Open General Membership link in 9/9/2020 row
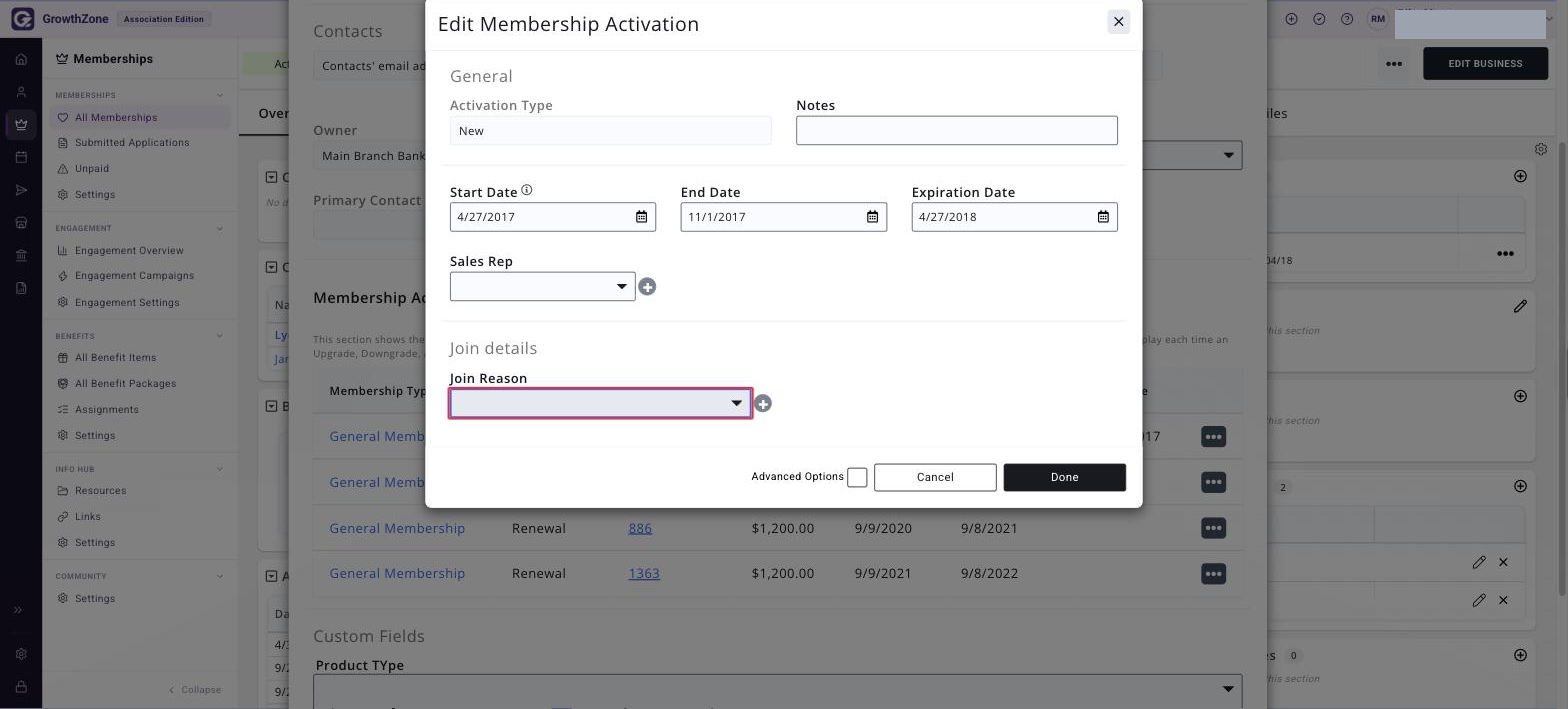 tap(397, 528)
